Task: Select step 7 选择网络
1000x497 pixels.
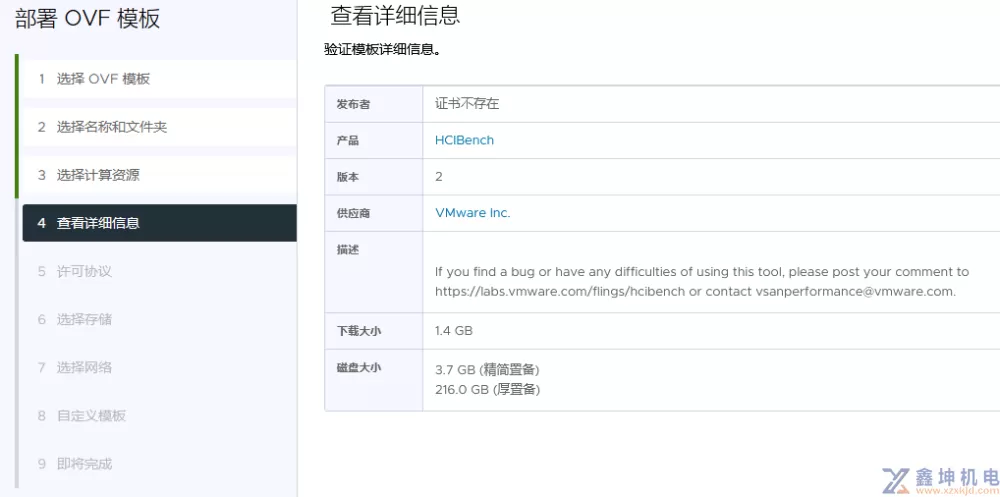Action: pos(159,367)
